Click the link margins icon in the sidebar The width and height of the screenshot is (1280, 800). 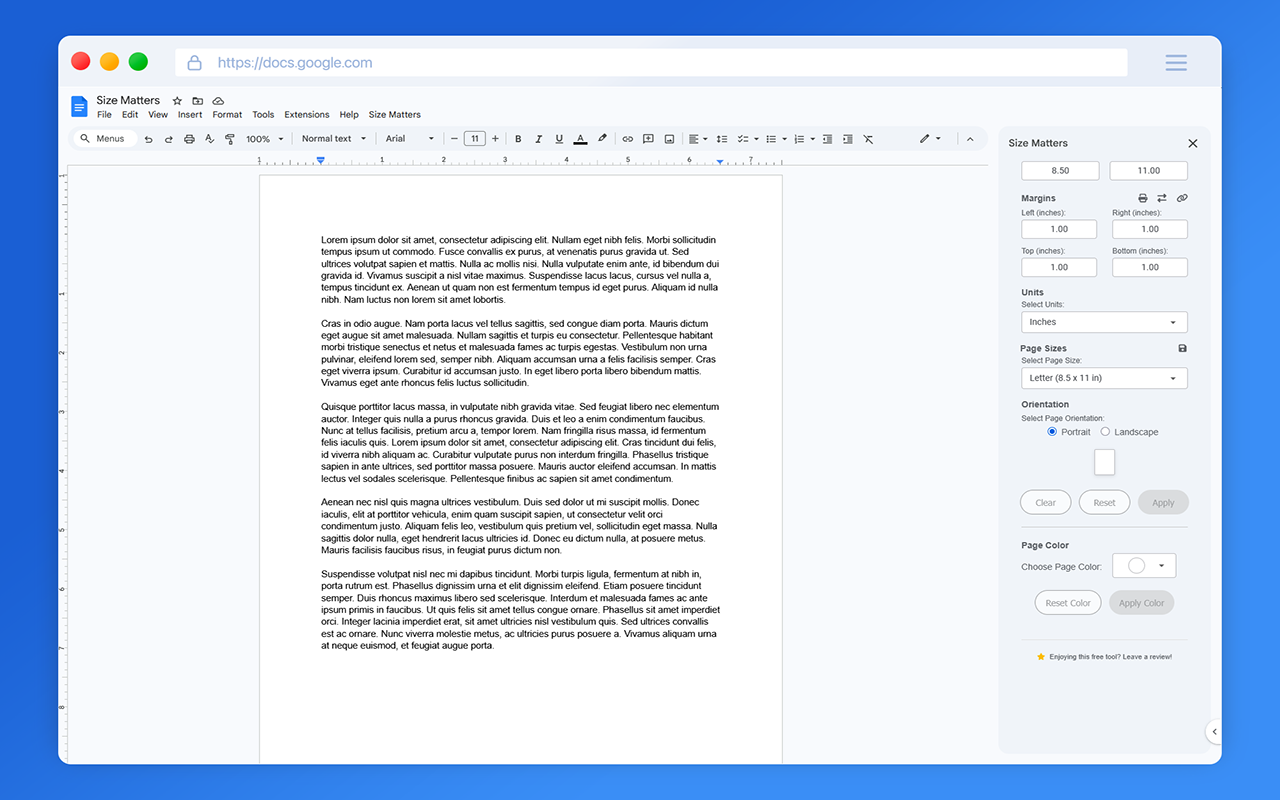[x=1182, y=198]
